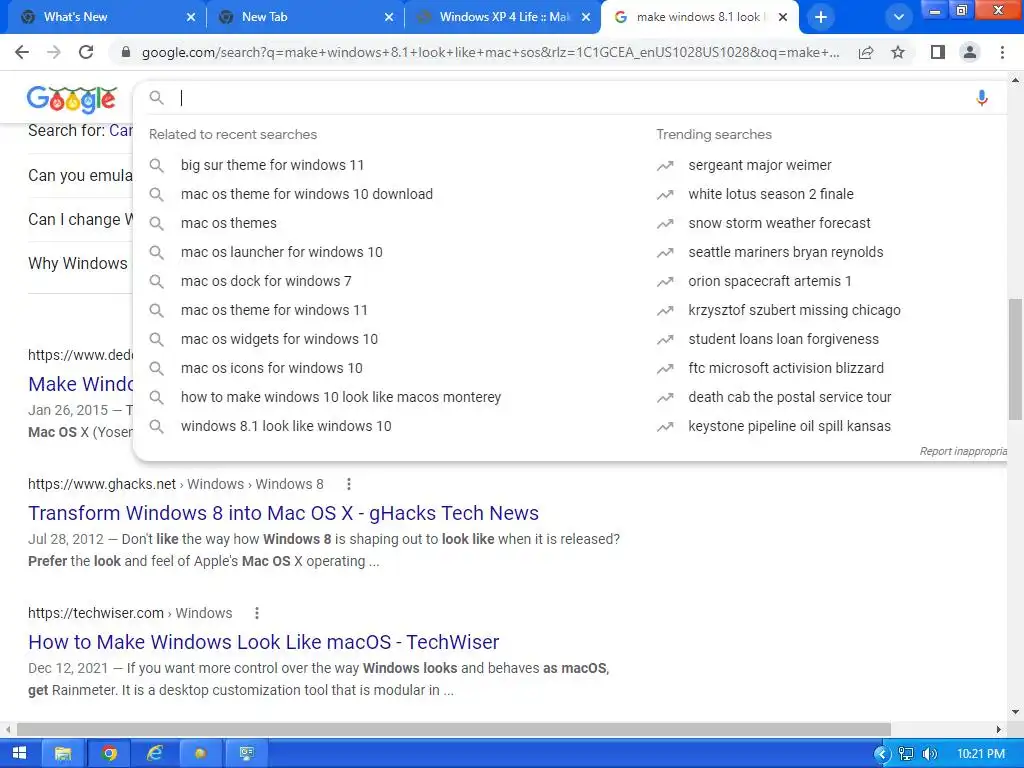Start voice search with microphone

[982, 98]
